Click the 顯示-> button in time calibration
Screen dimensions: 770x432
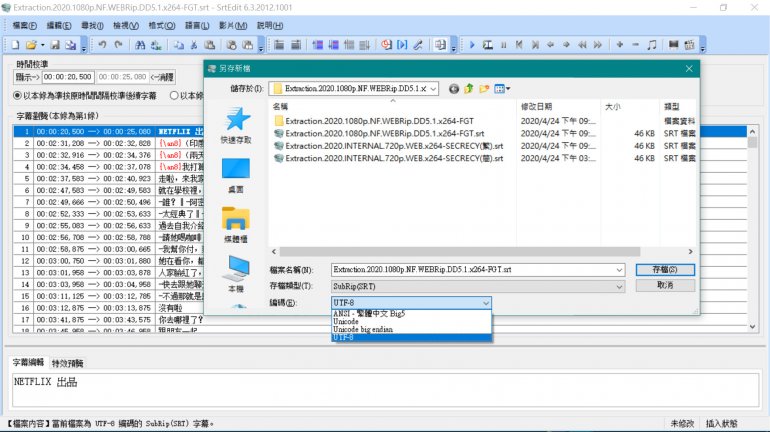[27, 77]
